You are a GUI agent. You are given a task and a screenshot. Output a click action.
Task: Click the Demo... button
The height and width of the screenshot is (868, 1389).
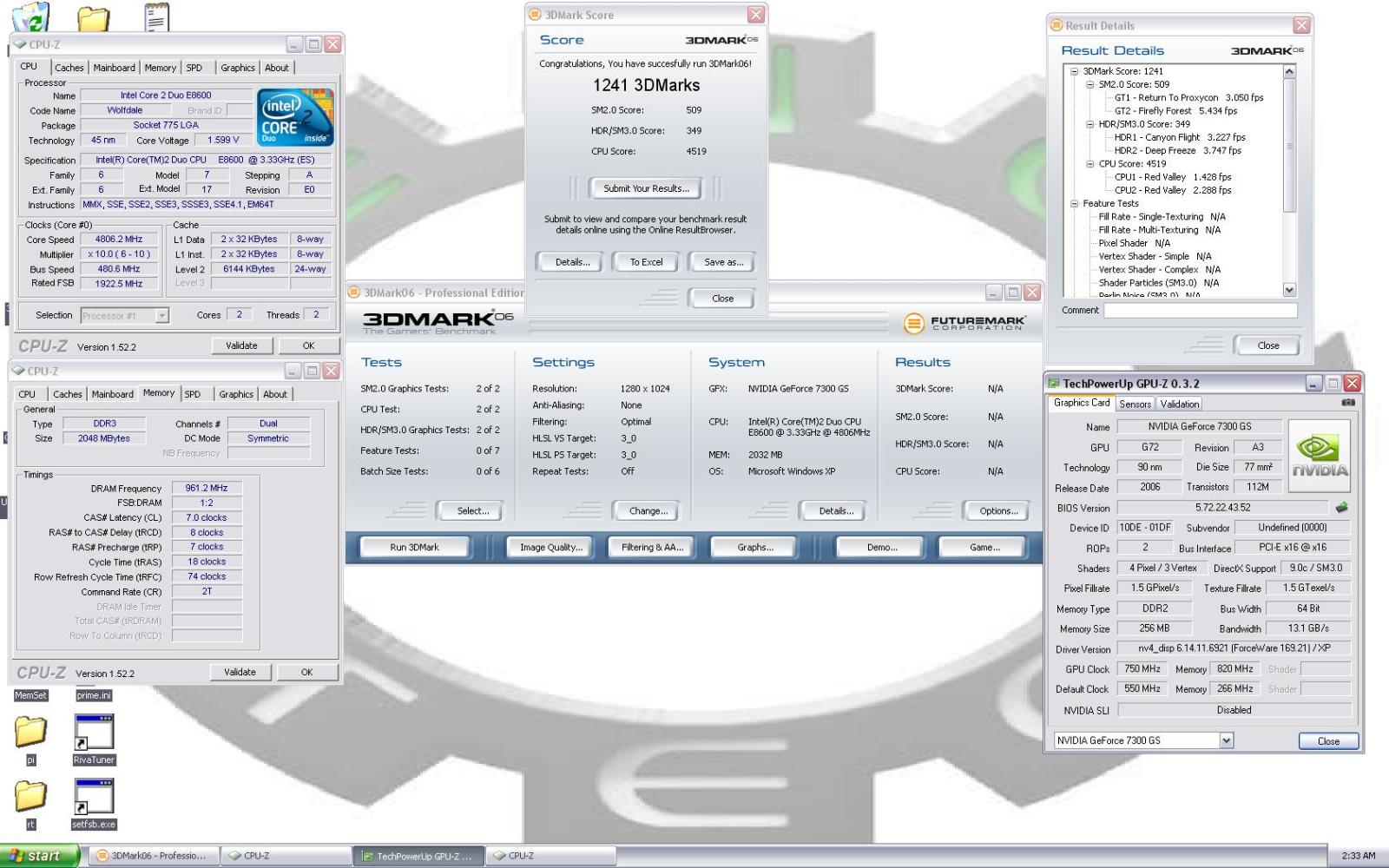point(882,548)
